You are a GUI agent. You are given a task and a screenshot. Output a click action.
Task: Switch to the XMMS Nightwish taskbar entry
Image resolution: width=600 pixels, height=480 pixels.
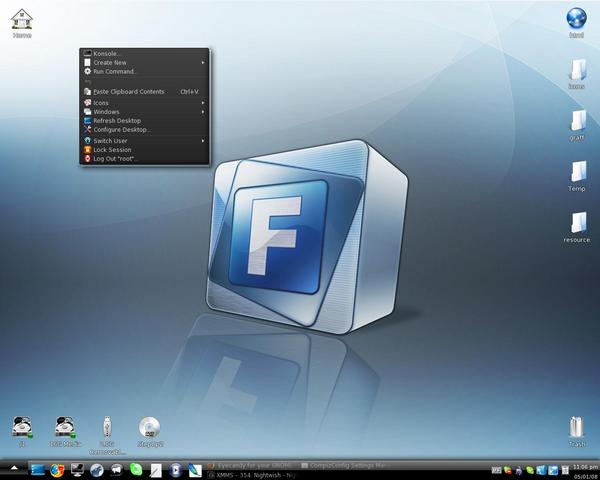(x=252, y=475)
